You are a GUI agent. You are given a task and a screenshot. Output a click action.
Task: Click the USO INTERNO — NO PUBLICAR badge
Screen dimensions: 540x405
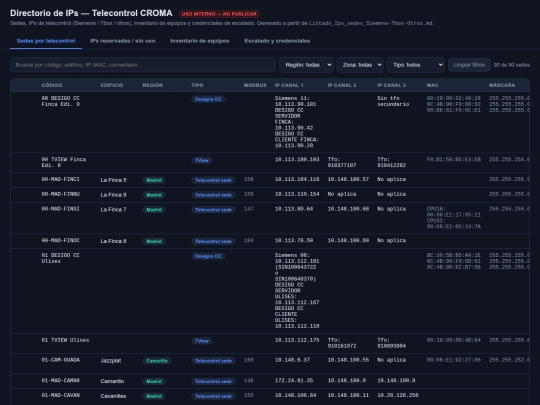point(219,14)
